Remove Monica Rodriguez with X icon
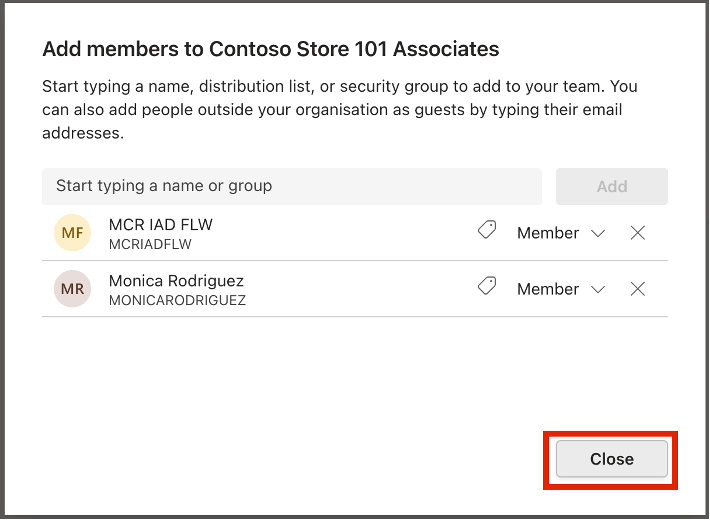Image resolution: width=710 pixels, height=520 pixels. pos(638,289)
